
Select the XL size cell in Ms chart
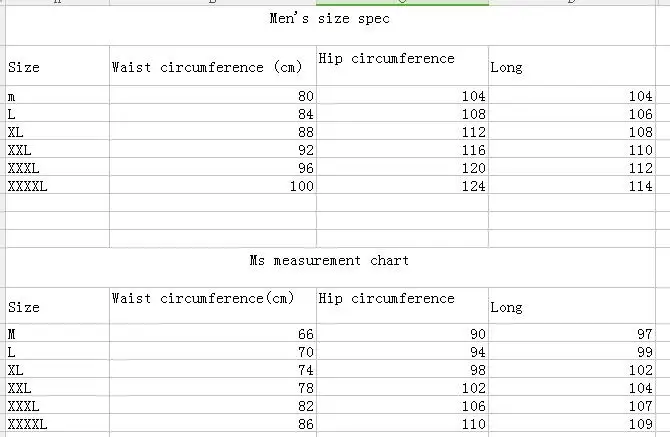57,369
